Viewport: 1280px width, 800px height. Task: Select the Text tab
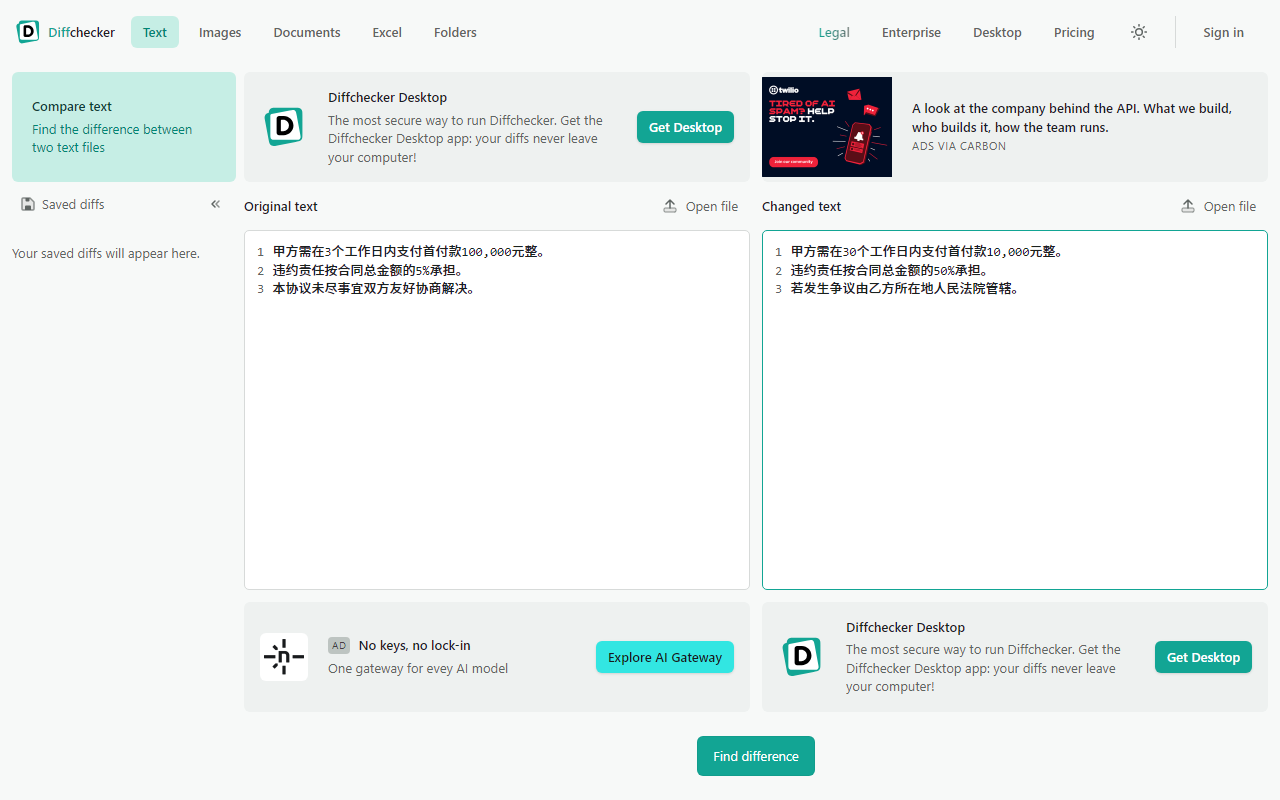155,32
